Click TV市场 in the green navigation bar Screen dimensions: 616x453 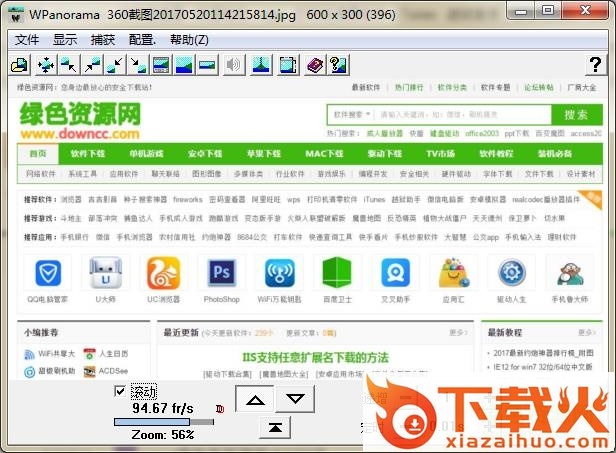440,154
